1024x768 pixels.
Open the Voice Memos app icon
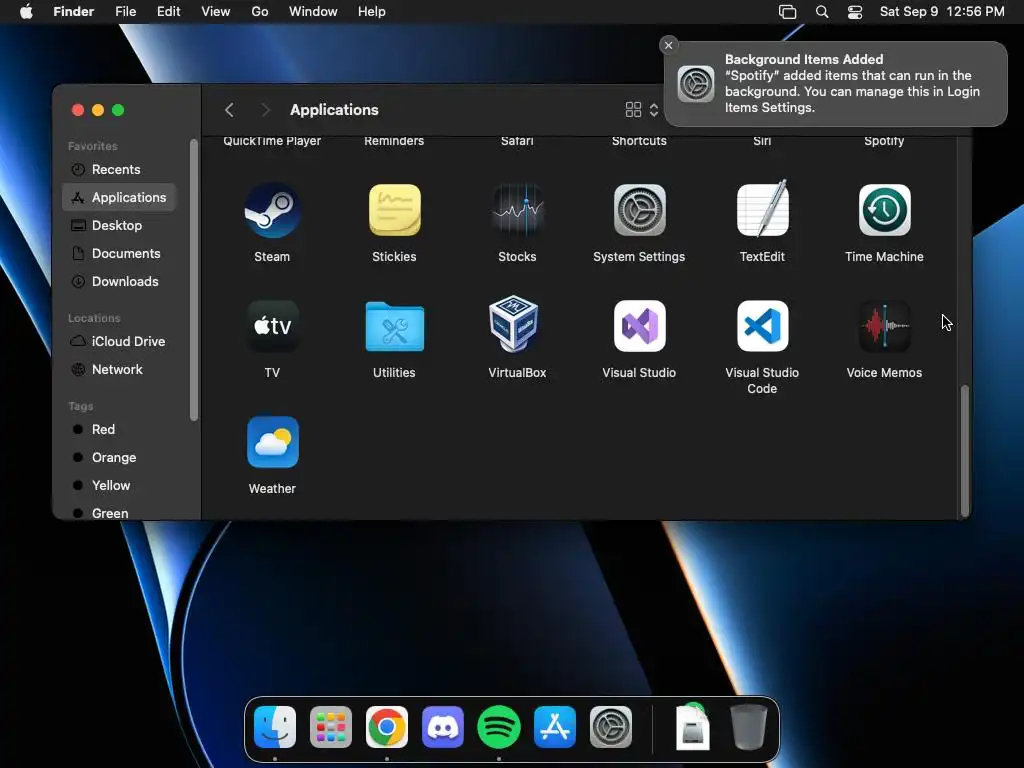pos(884,326)
